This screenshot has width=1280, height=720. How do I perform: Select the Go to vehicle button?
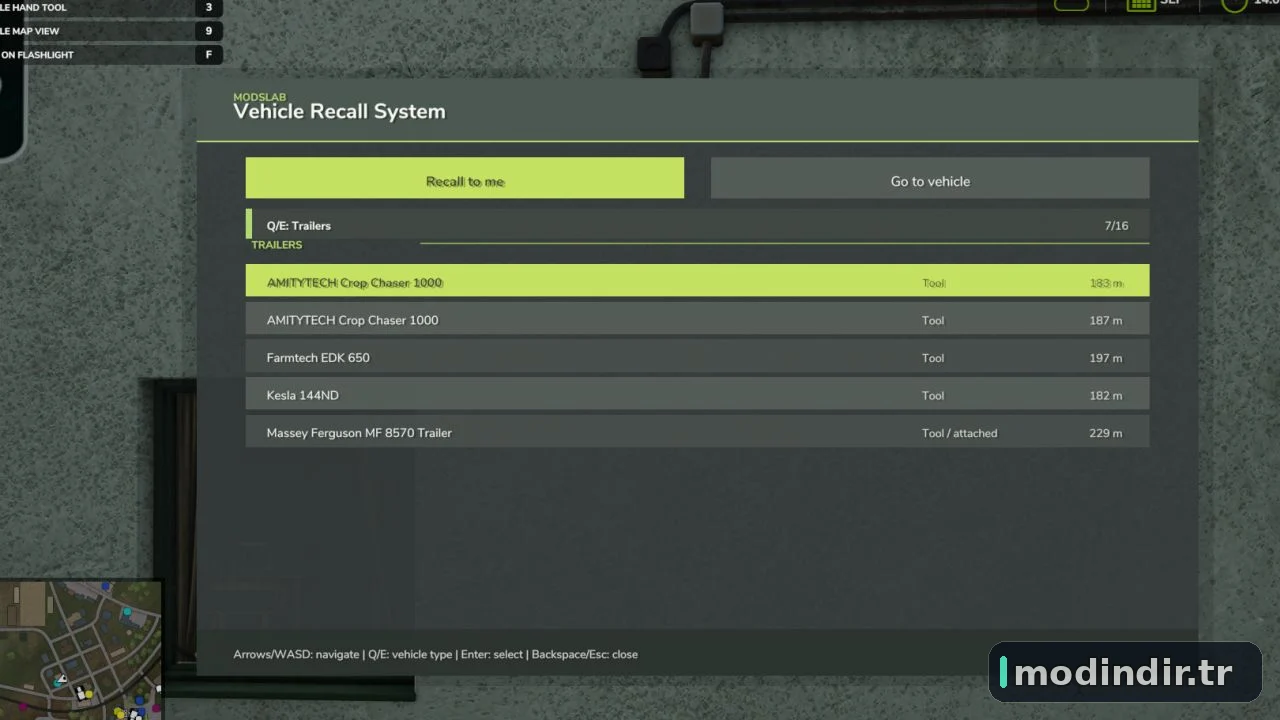pyautogui.click(x=930, y=178)
